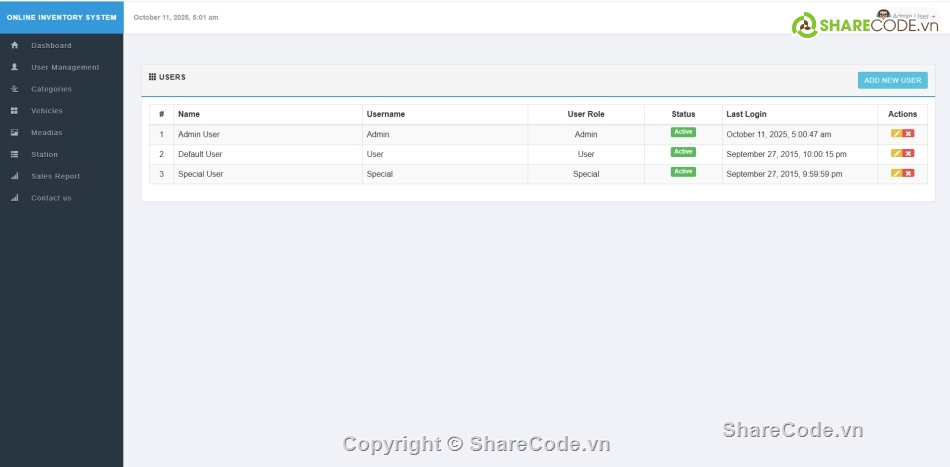Image resolution: width=950 pixels, height=467 pixels.
Task: Click the Online Inventory System header title
Action: click(x=62, y=17)
